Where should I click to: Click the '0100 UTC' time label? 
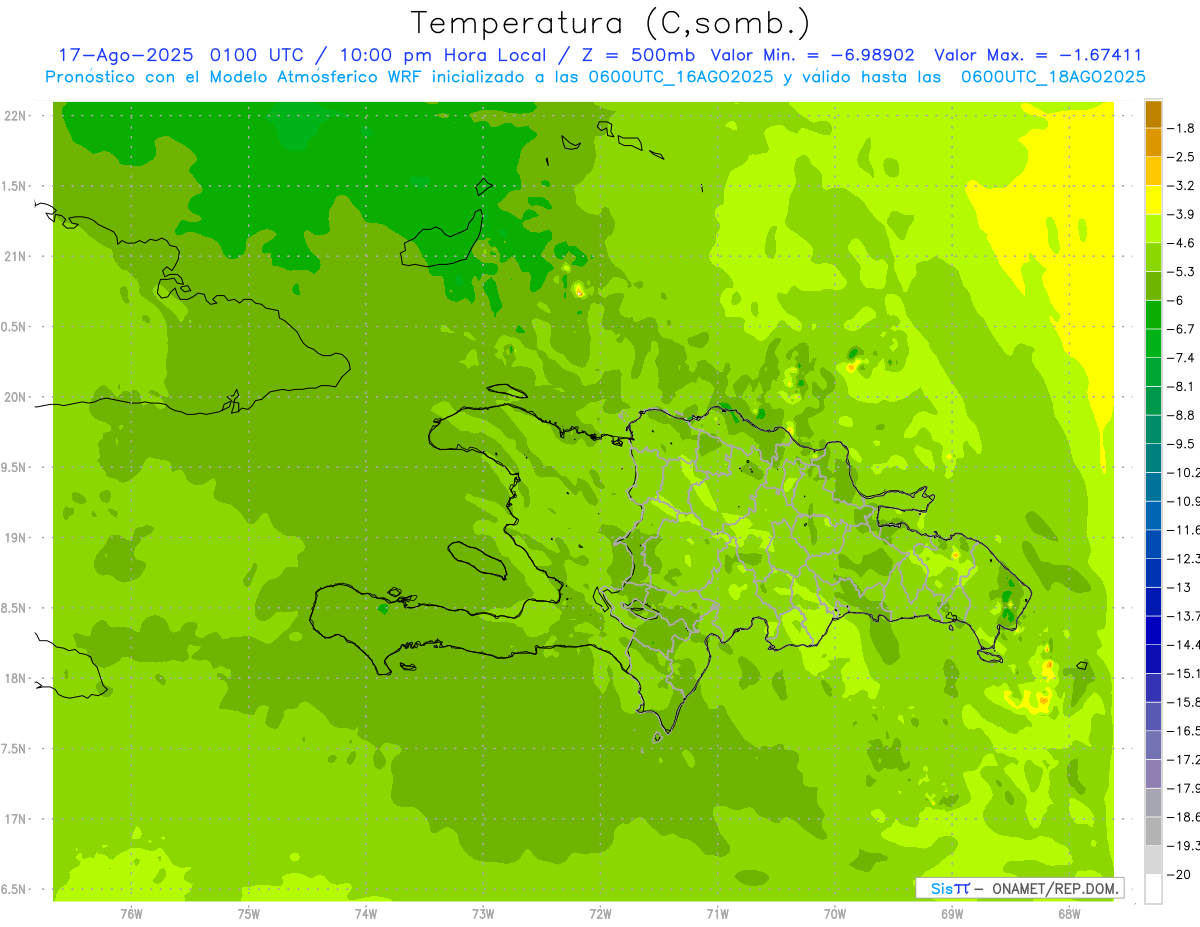pyautogui.click(x=256, y=55)
